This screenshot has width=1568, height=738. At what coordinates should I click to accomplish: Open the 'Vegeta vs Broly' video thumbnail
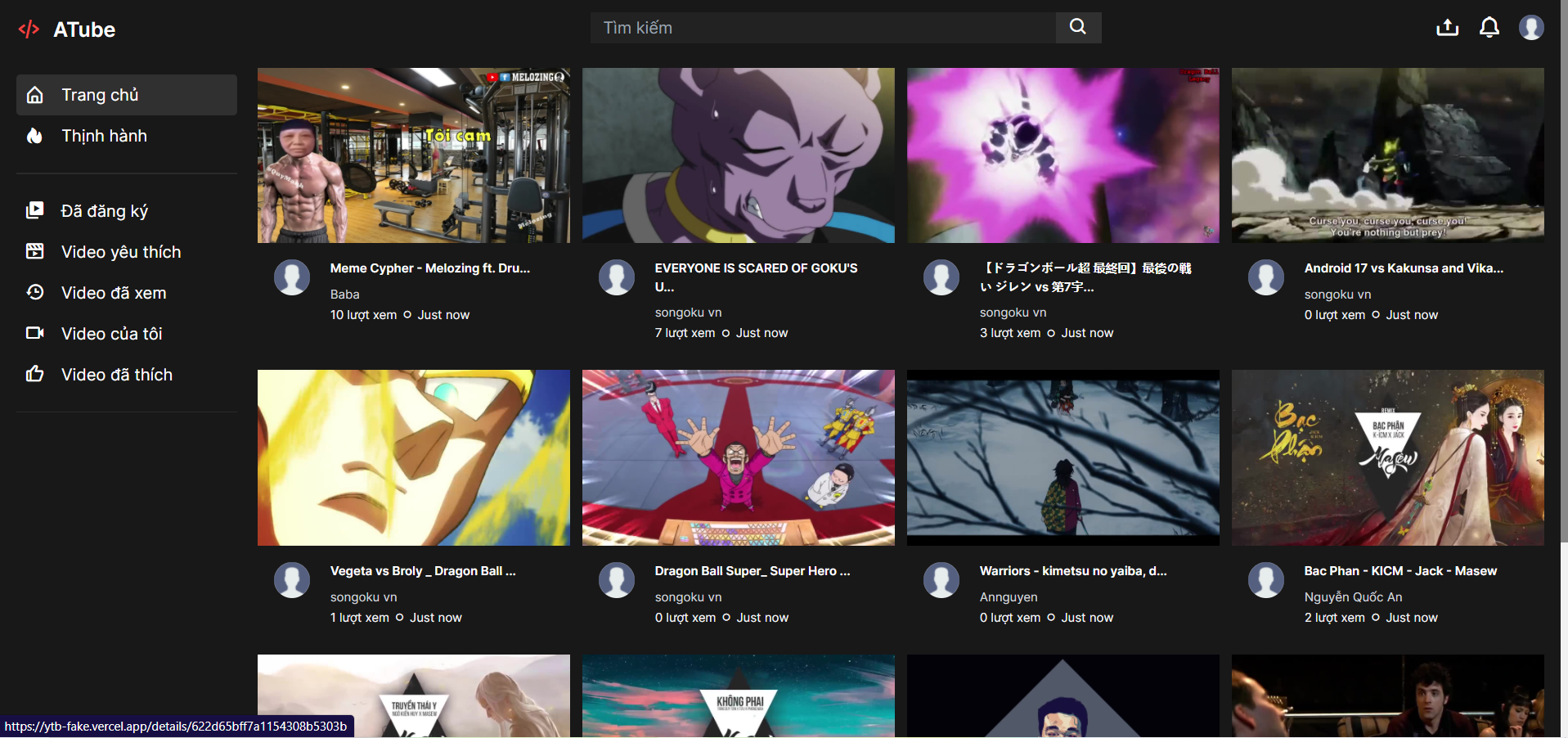413,457
